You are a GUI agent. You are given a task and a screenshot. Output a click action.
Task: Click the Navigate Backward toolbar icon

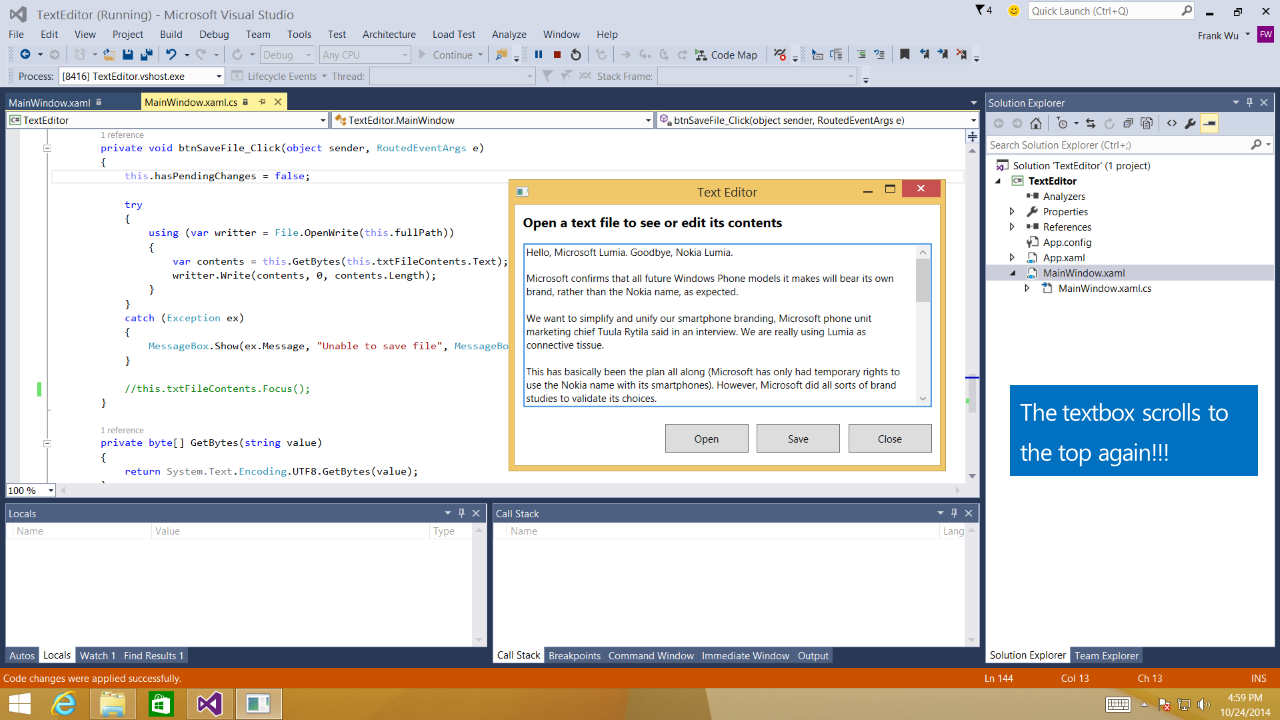(25, 55)
